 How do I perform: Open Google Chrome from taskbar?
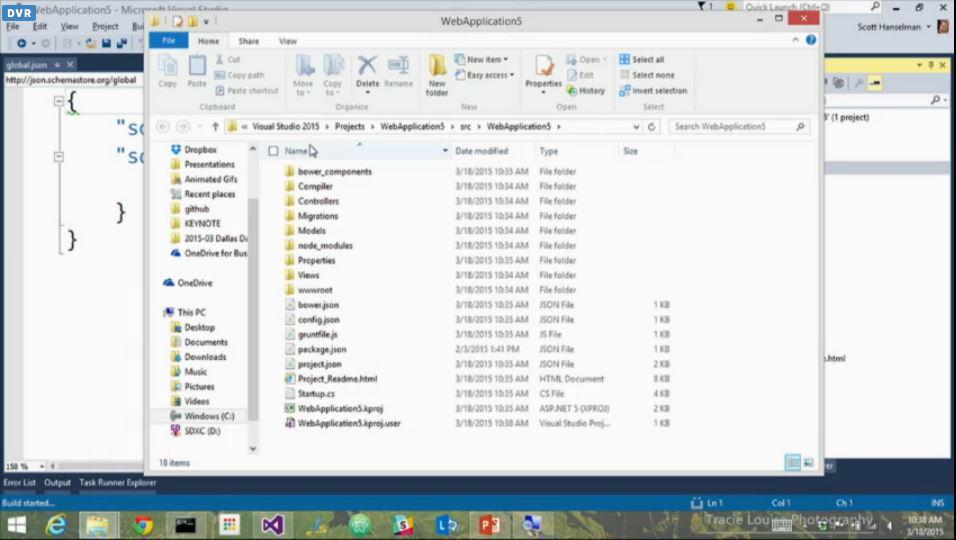[x=143, y=525]
